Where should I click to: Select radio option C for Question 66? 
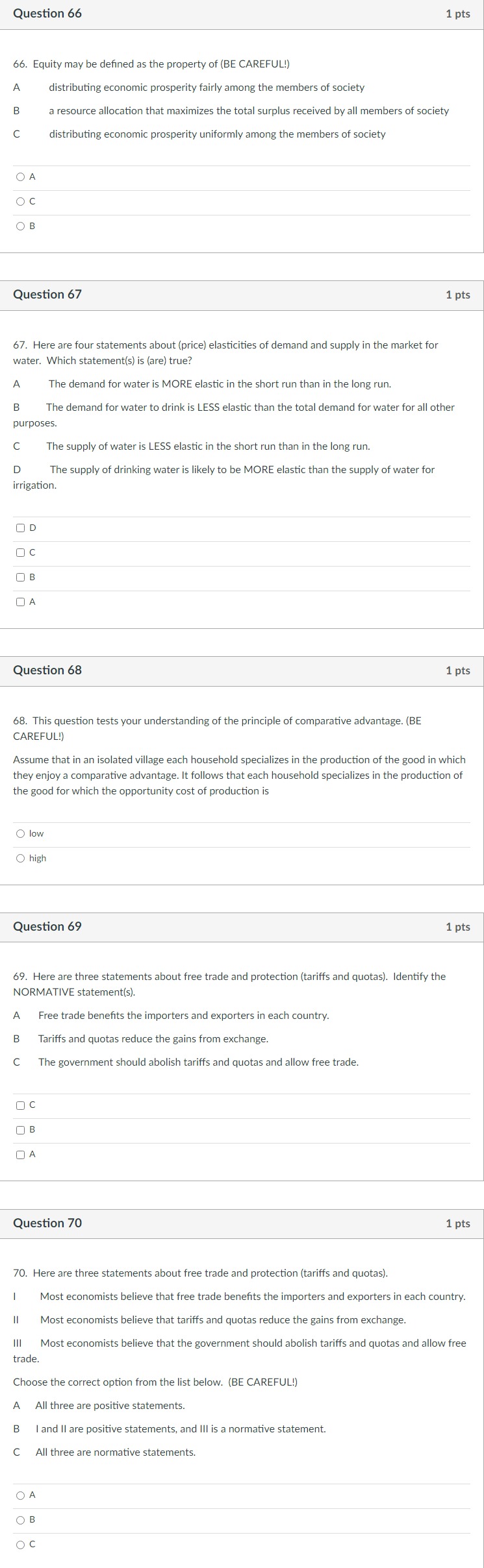click(20, 201)
